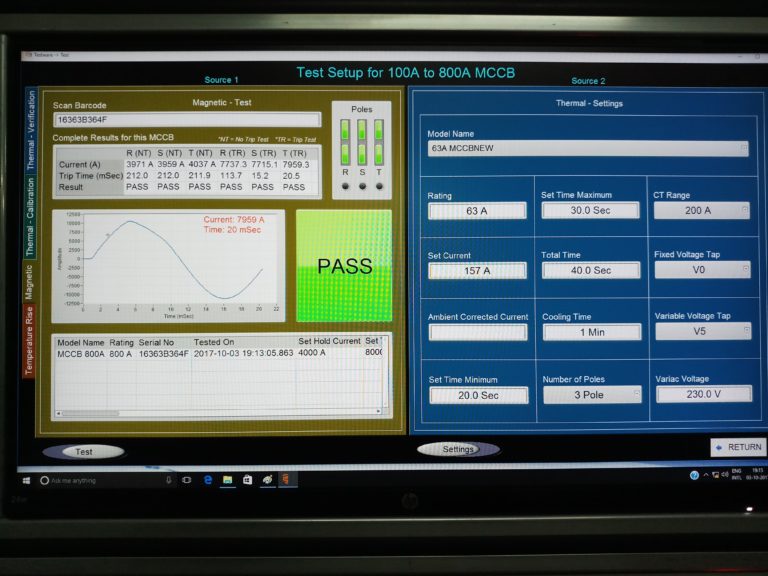Select the Thermal - Verification side tab
The width and height of the screenshot is (768, 576).
pos(30,131)
